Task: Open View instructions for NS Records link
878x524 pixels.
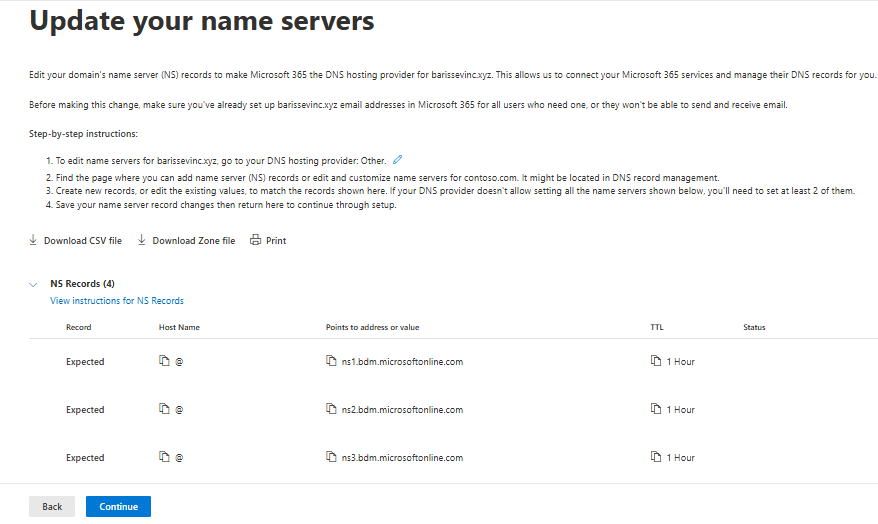Action: [x=117, y=301]
